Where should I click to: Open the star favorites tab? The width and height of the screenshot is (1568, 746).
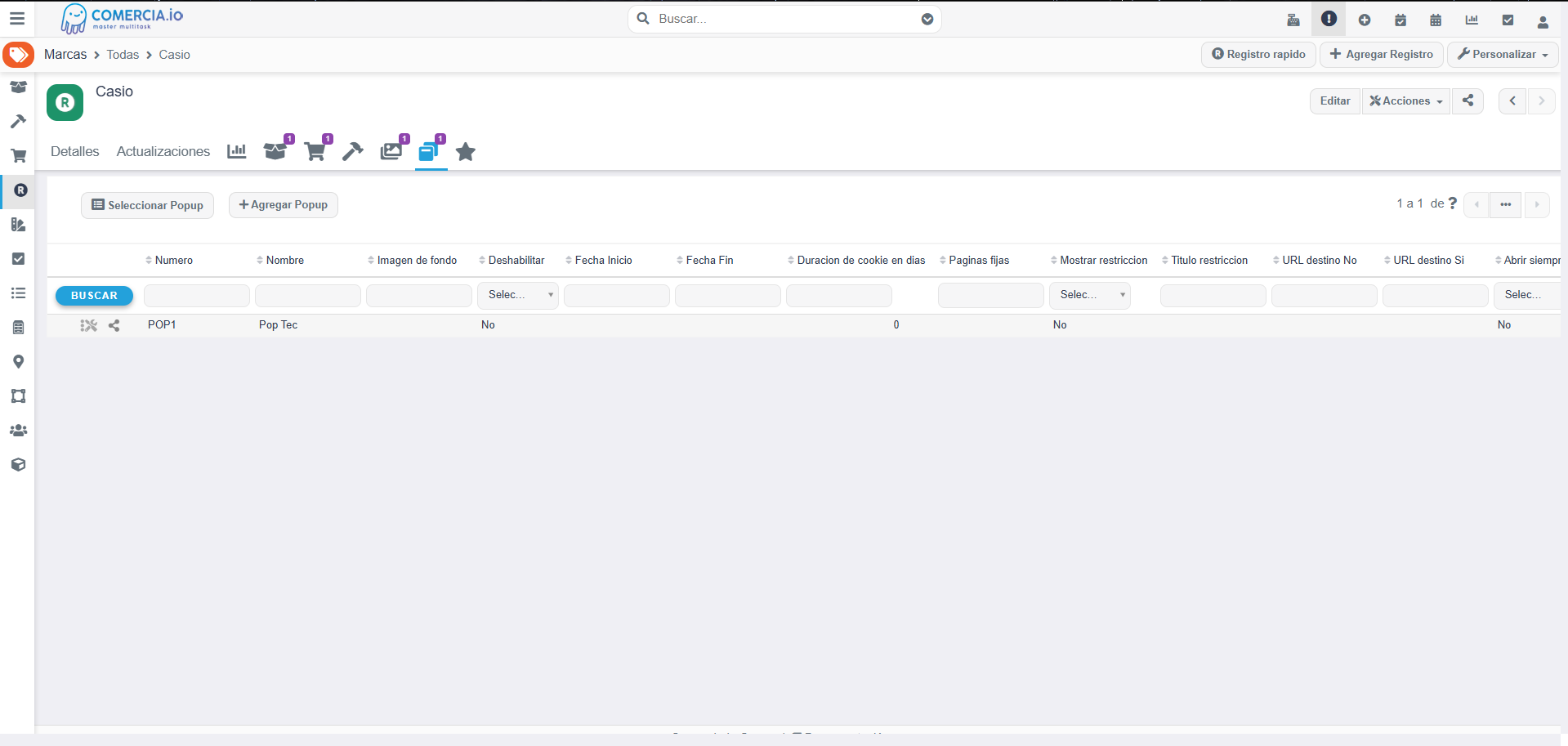[x=466, y=151]
